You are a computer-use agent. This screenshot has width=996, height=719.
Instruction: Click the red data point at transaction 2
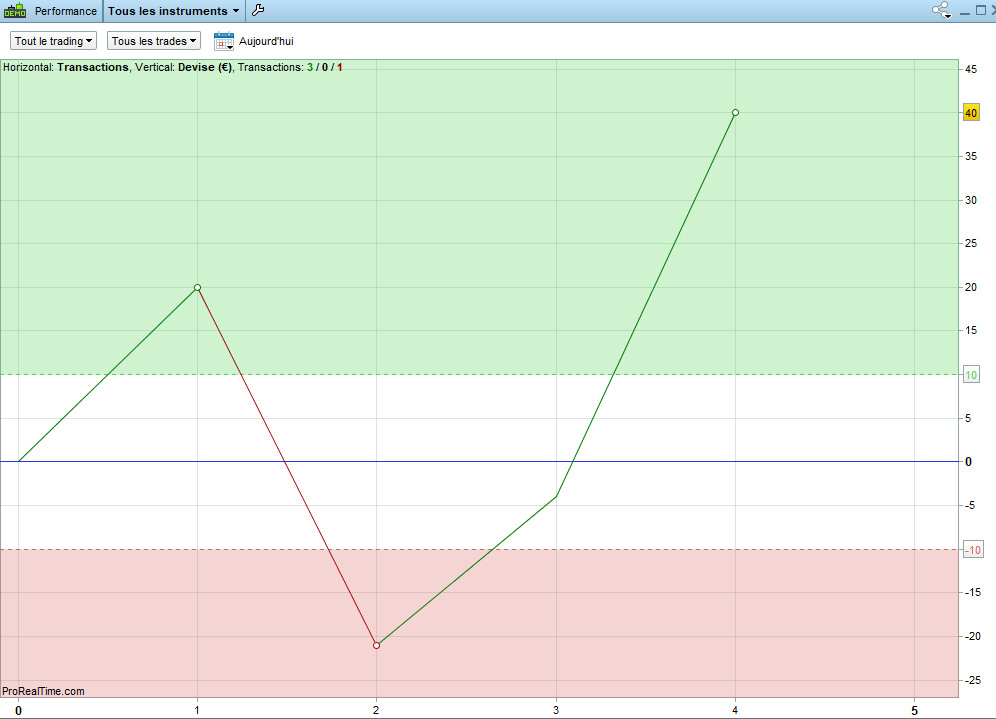pos(377,645)
